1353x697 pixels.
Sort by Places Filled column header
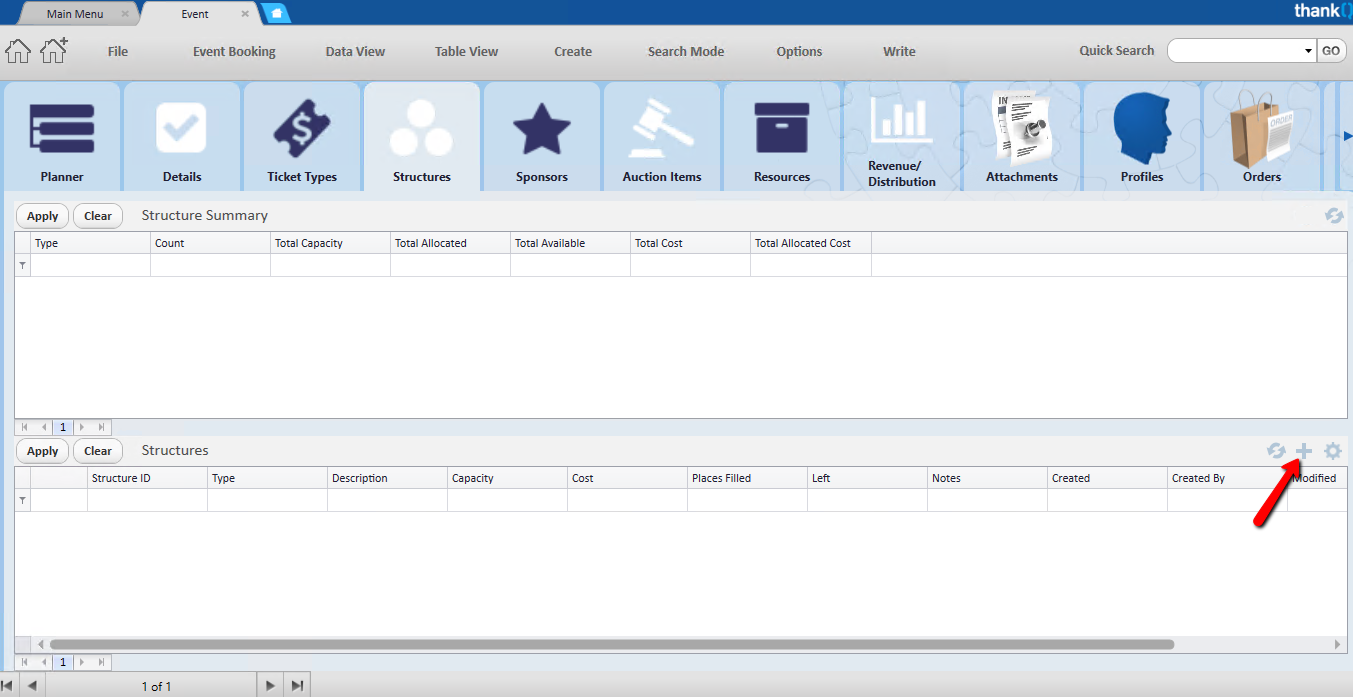747,478
